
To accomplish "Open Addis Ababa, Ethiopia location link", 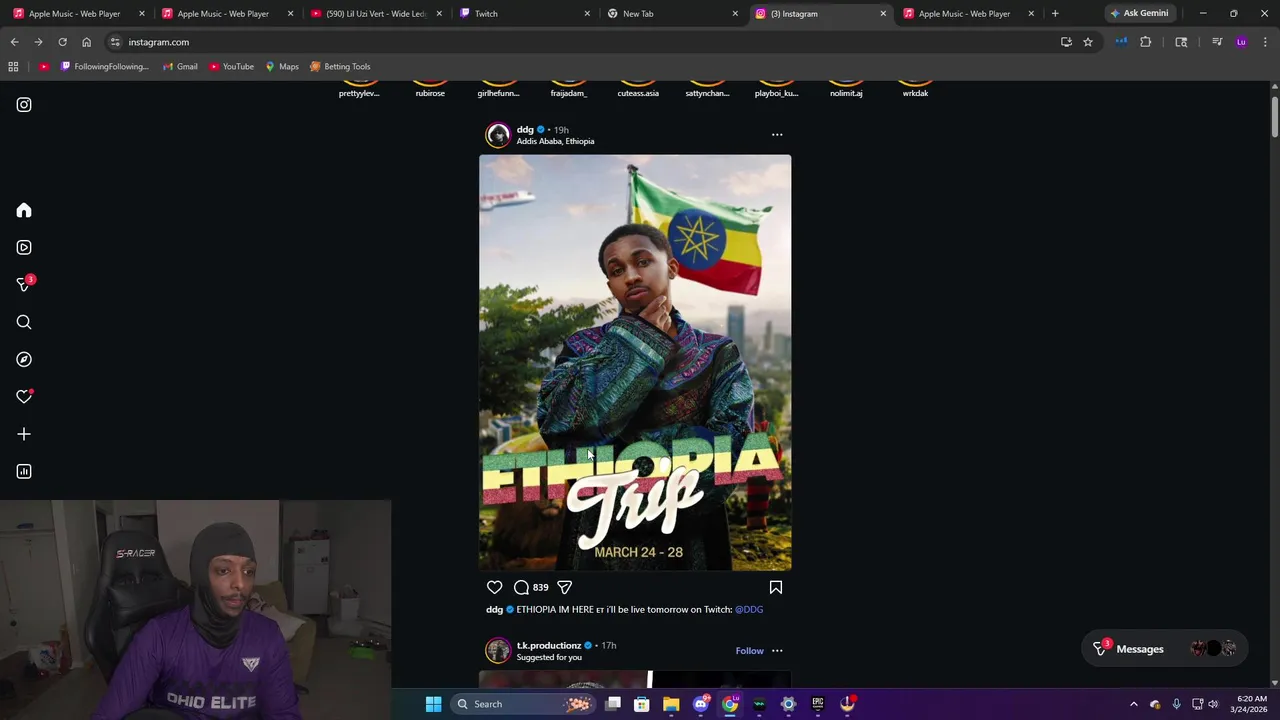I will [555, 141].
